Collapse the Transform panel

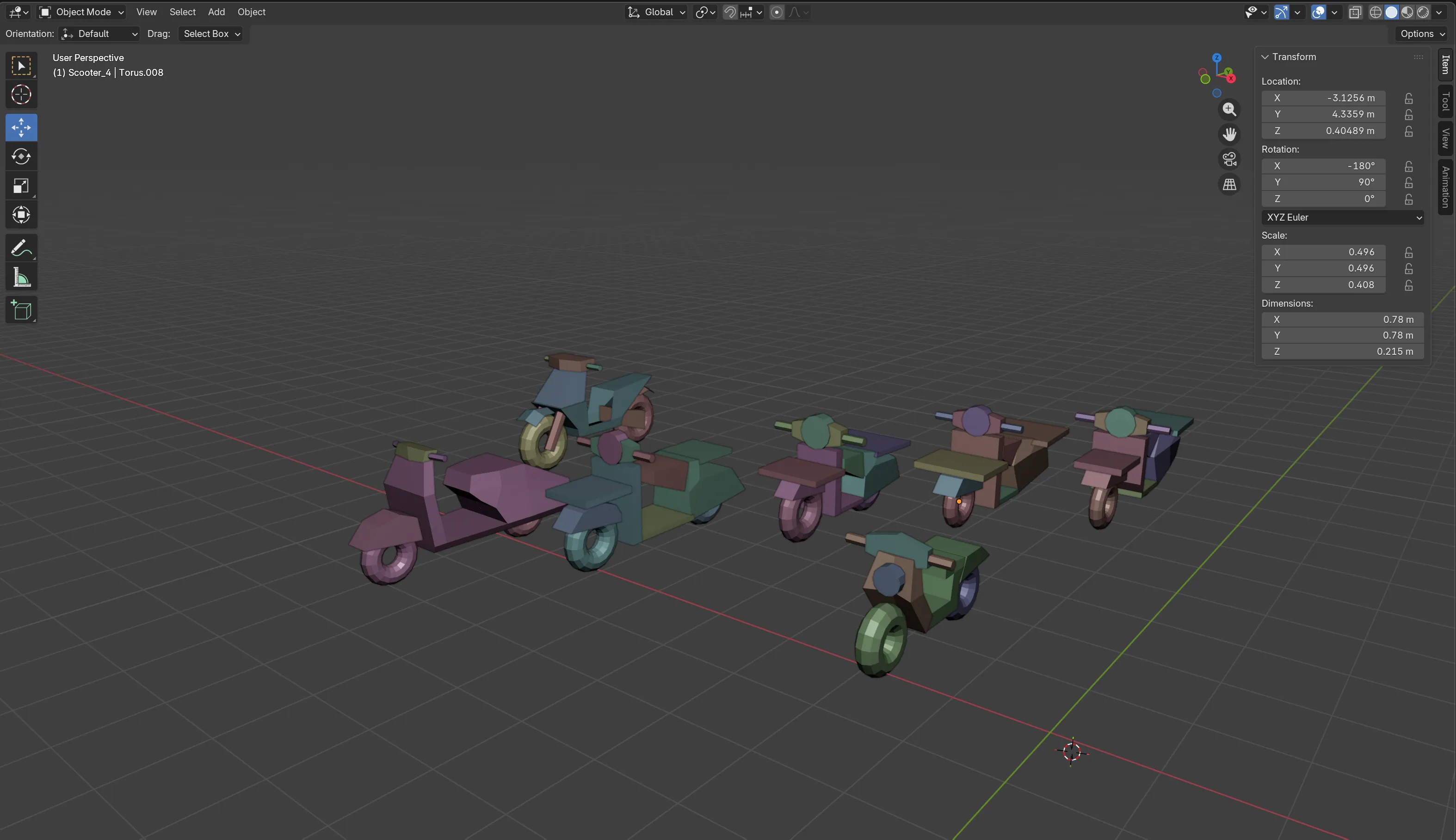(1265, 57)
